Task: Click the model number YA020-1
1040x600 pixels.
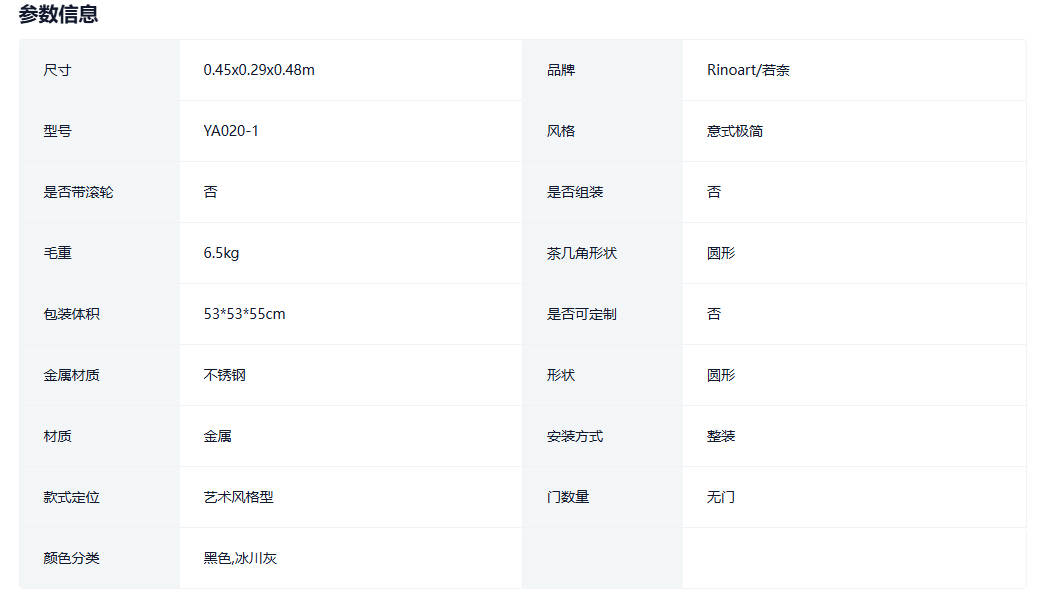Action: point(231,131)
